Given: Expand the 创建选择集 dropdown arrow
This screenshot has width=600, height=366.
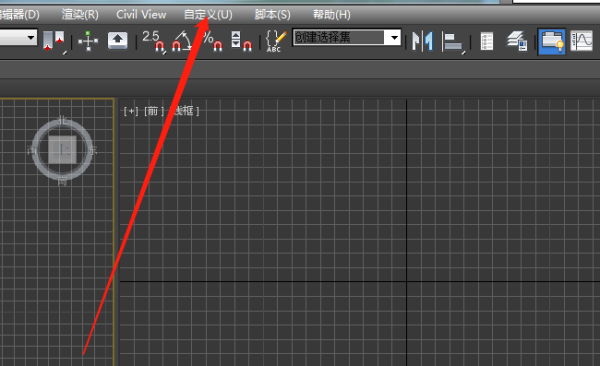Looking at the screenshot, I should click(394, 38).
